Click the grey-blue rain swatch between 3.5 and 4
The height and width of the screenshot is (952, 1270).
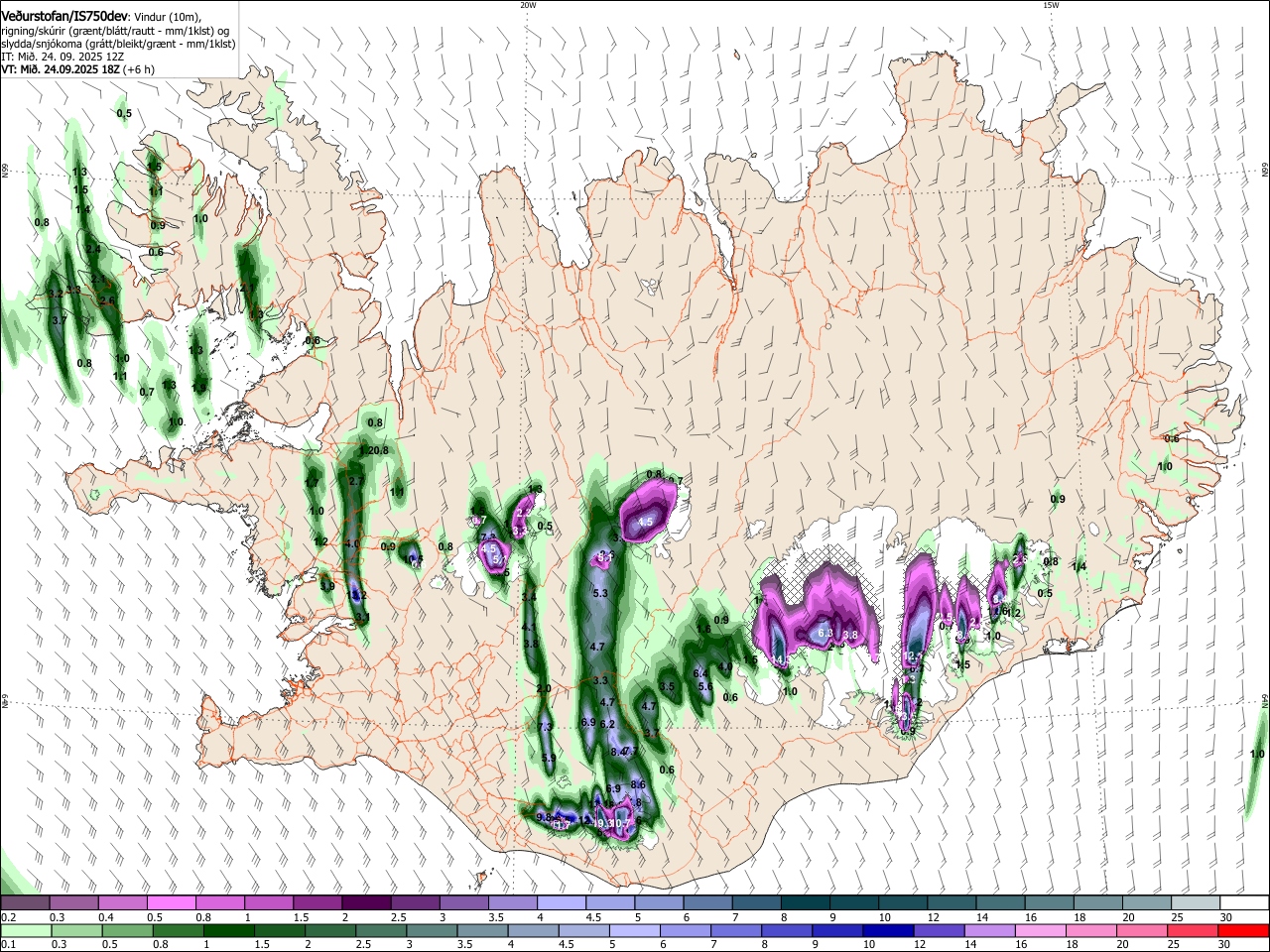(481, 930)
